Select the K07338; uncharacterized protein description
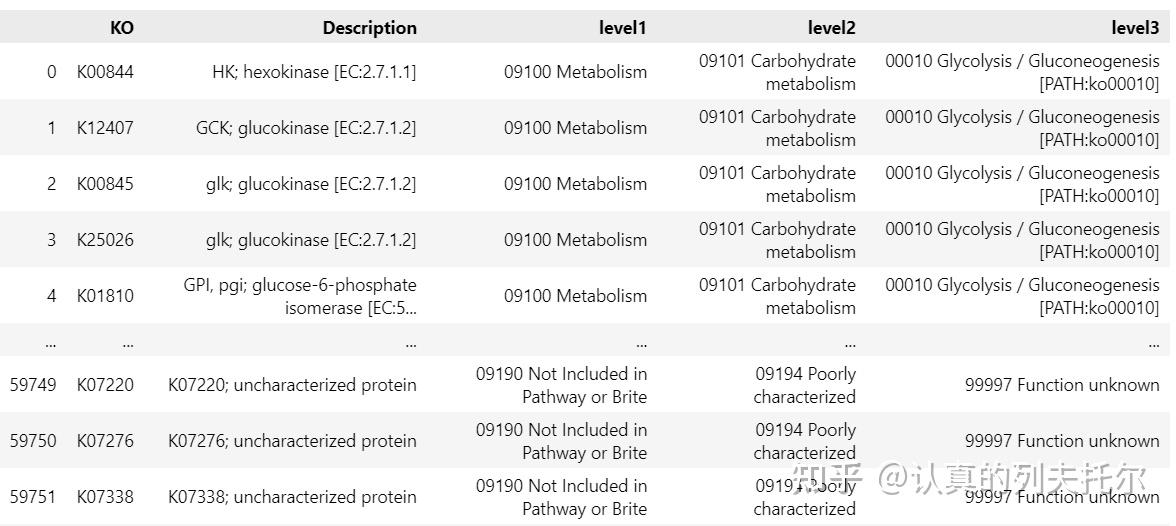Image resolution: width=1176 pixels, height=526 pixels. [x=292, y=497]
